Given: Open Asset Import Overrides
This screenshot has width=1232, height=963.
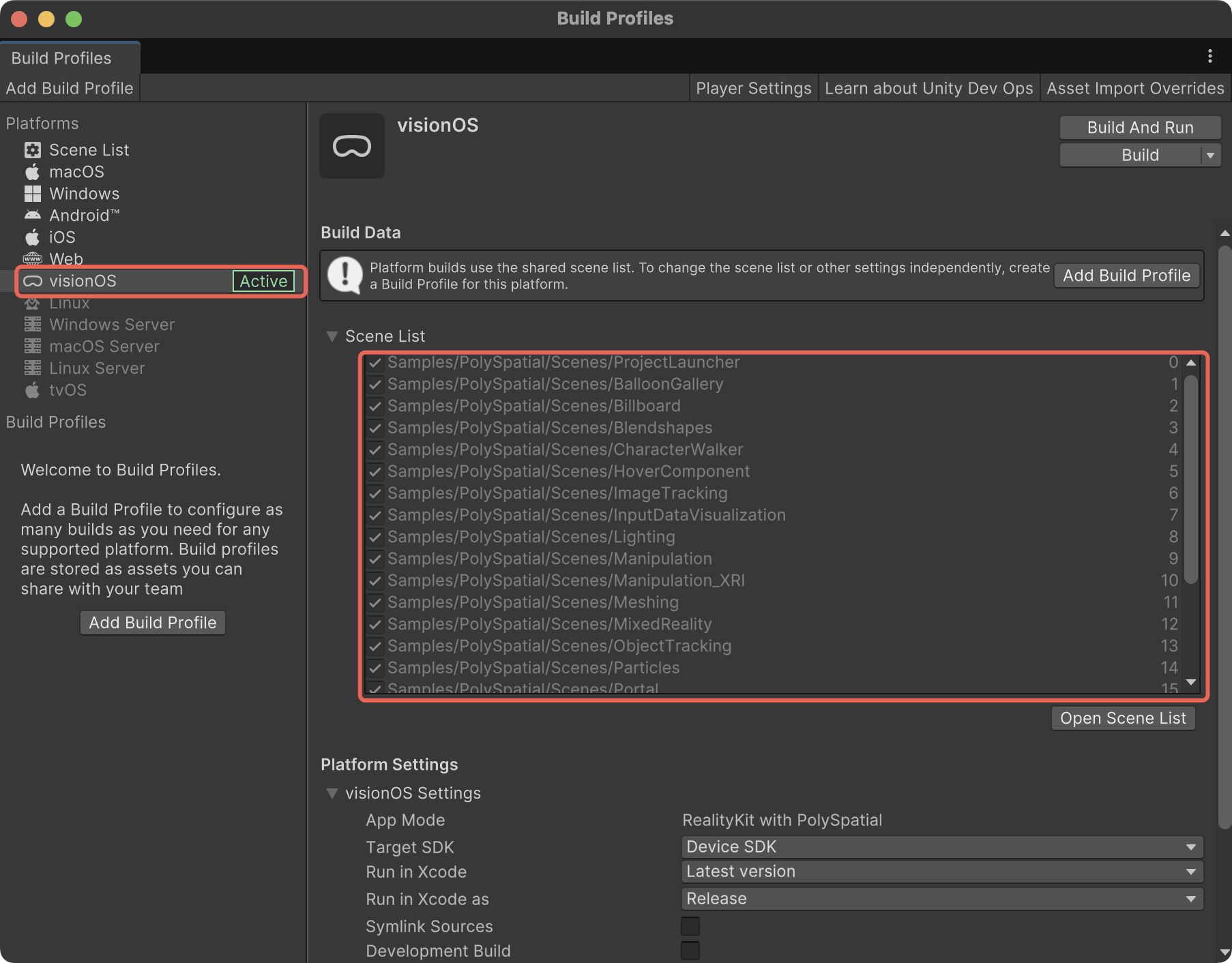Looking at the screenshot, I should 1136,89.
